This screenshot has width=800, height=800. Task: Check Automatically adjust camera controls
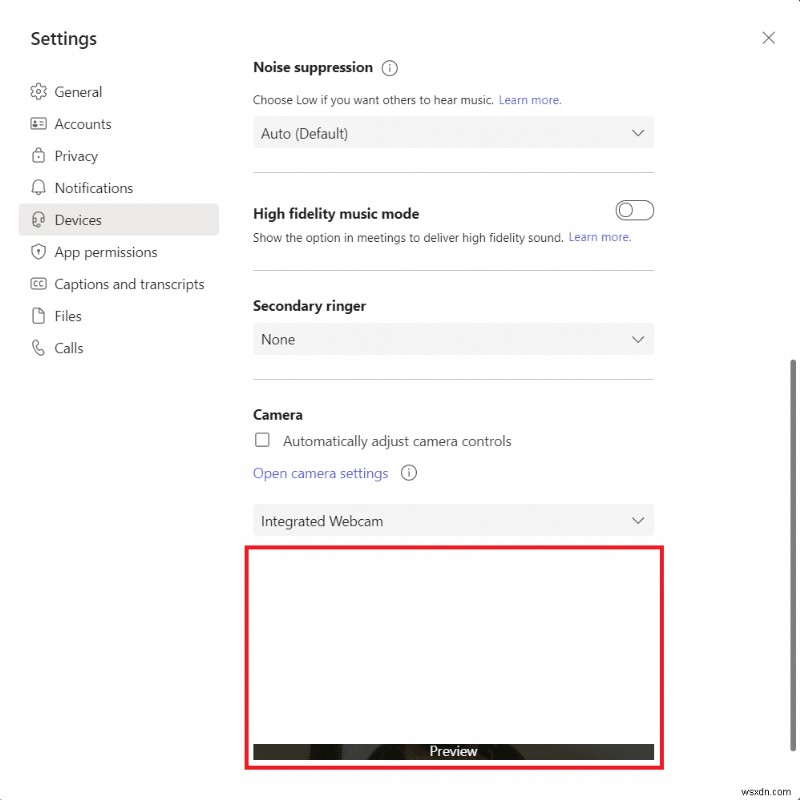(262, 440)
